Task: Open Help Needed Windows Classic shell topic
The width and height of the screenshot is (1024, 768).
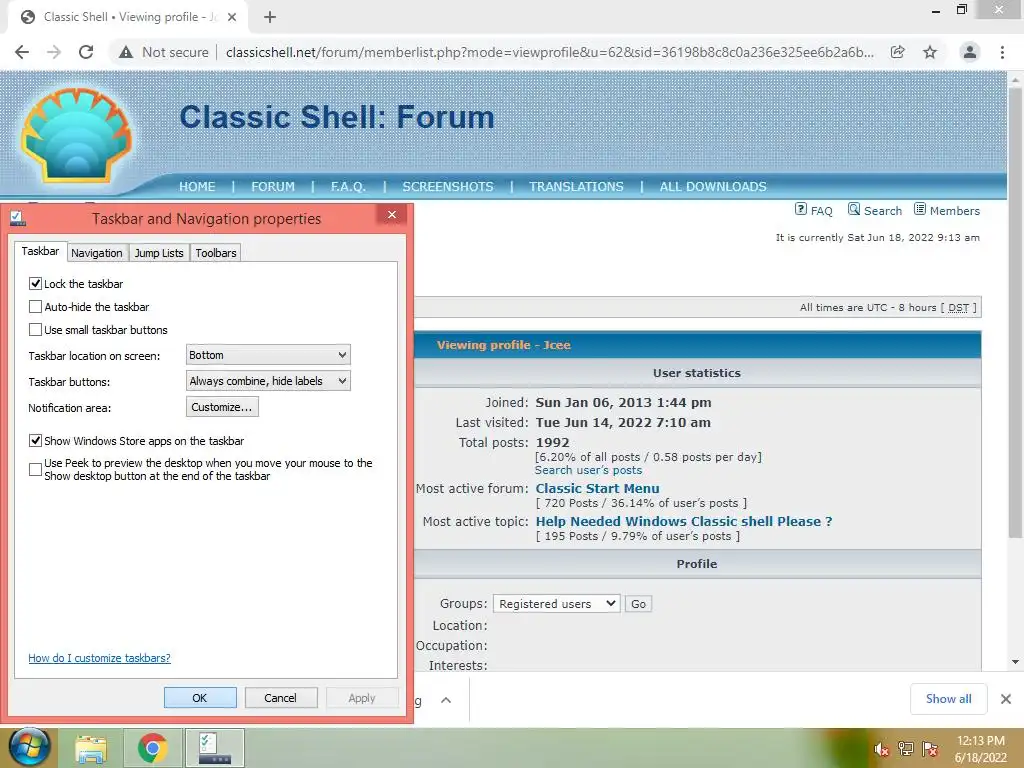Action: coord(684,521)
